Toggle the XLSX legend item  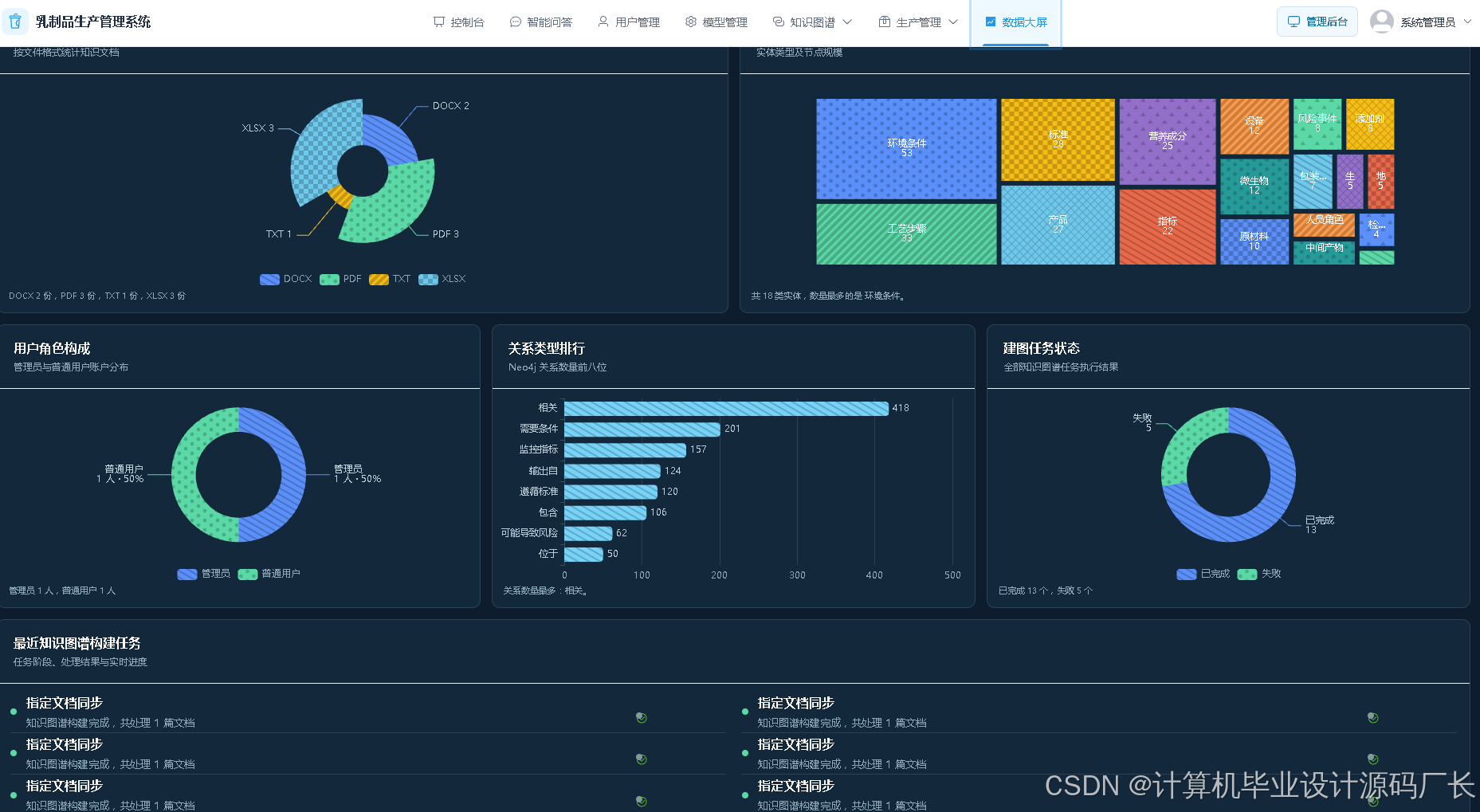[442, 279]
